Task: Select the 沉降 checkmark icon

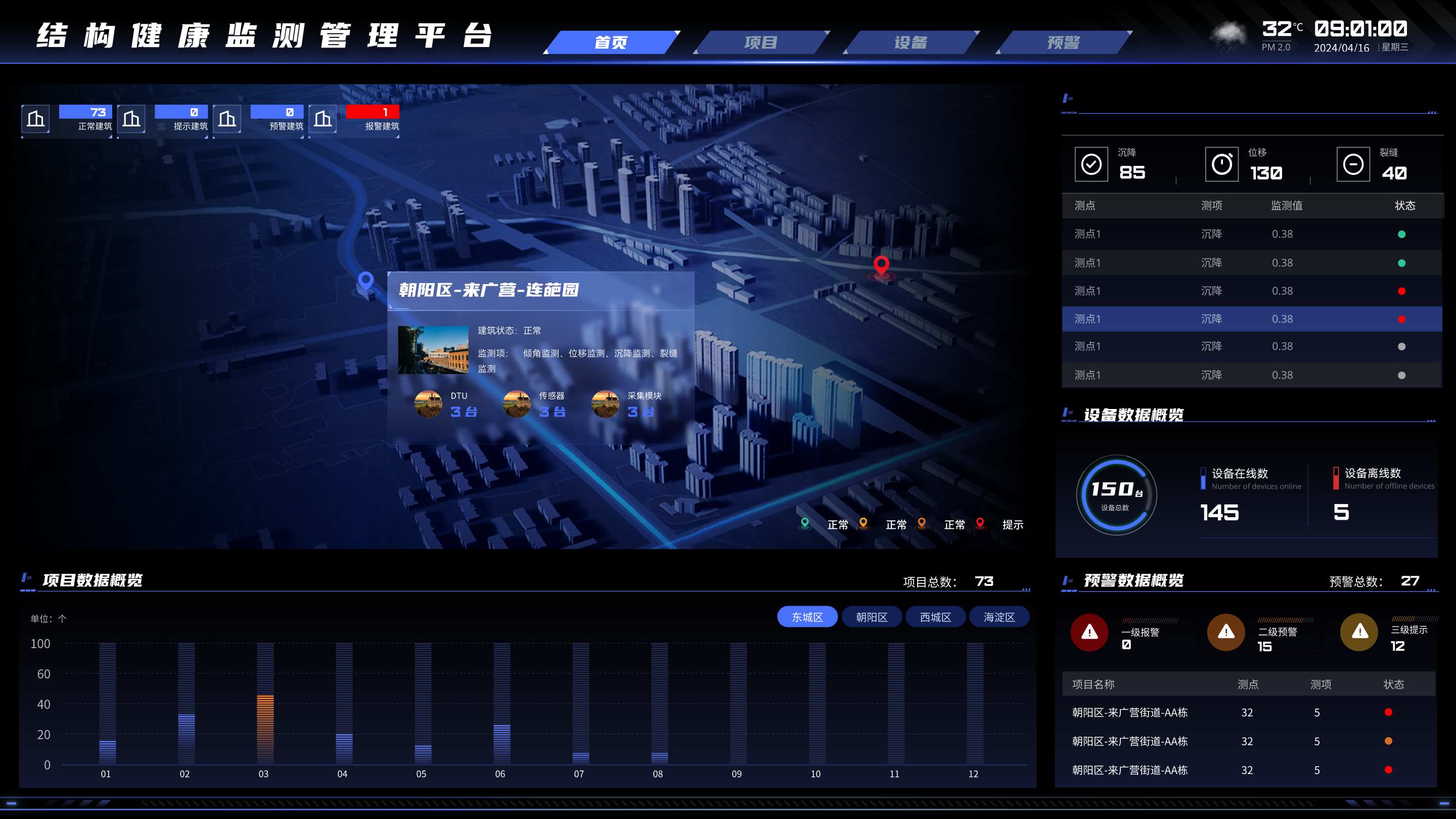Action: point(1091,164)
